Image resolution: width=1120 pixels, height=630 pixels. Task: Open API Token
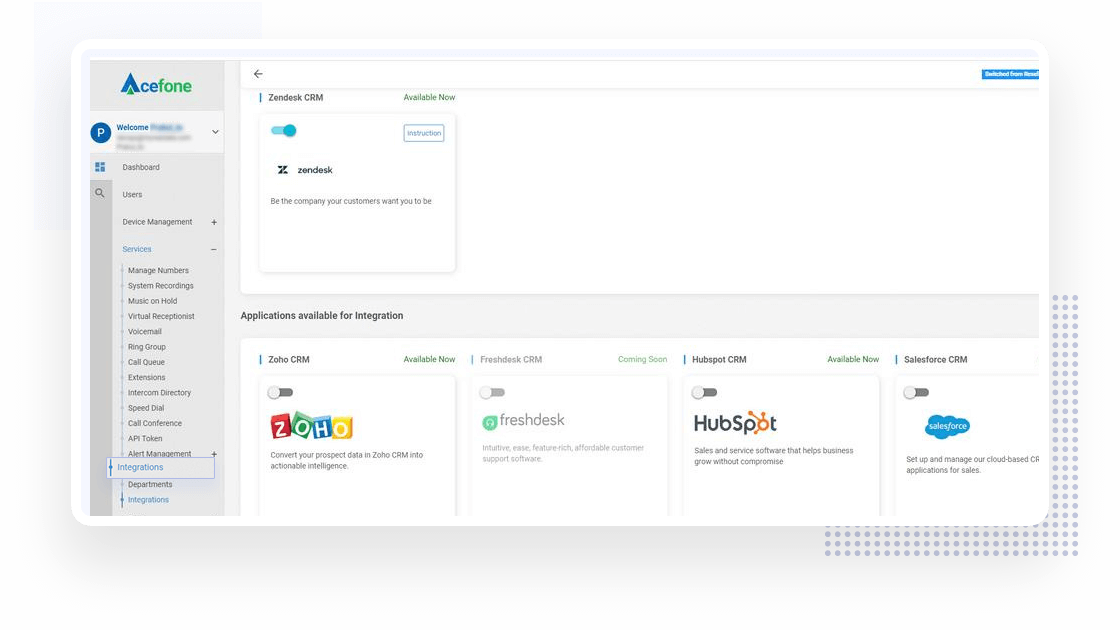(145, 439)
